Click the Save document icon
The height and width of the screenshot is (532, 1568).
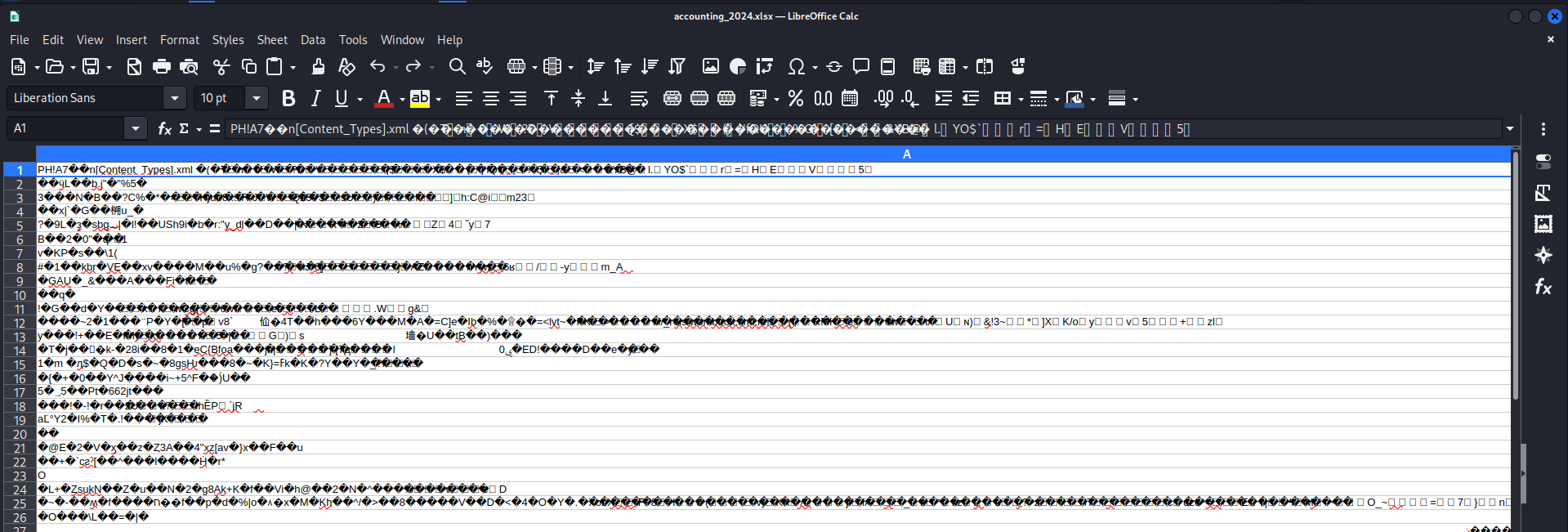tap(91, 67)
